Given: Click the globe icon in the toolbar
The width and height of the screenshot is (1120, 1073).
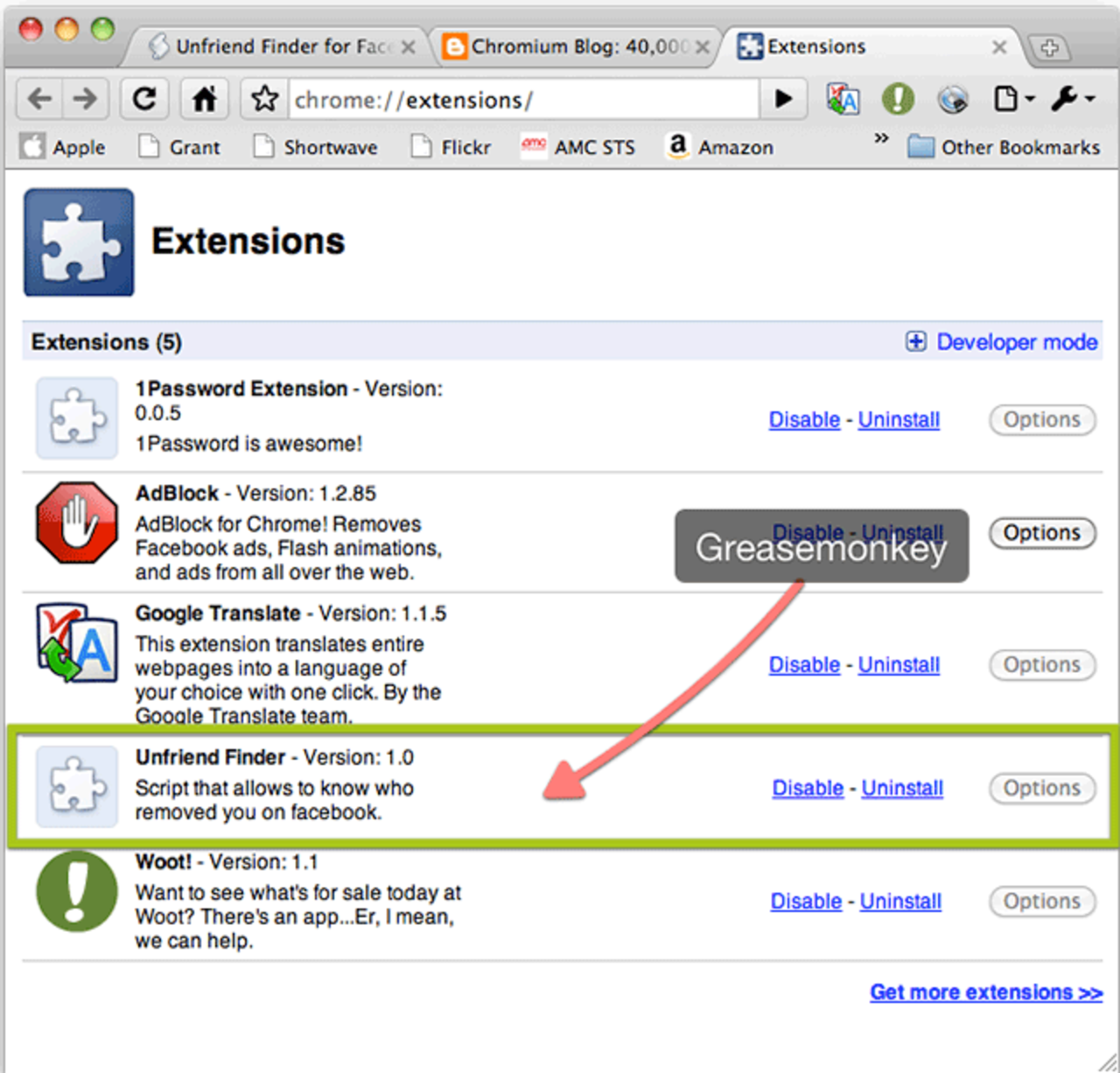Looking at the screenshot, I should pos(953,99).
